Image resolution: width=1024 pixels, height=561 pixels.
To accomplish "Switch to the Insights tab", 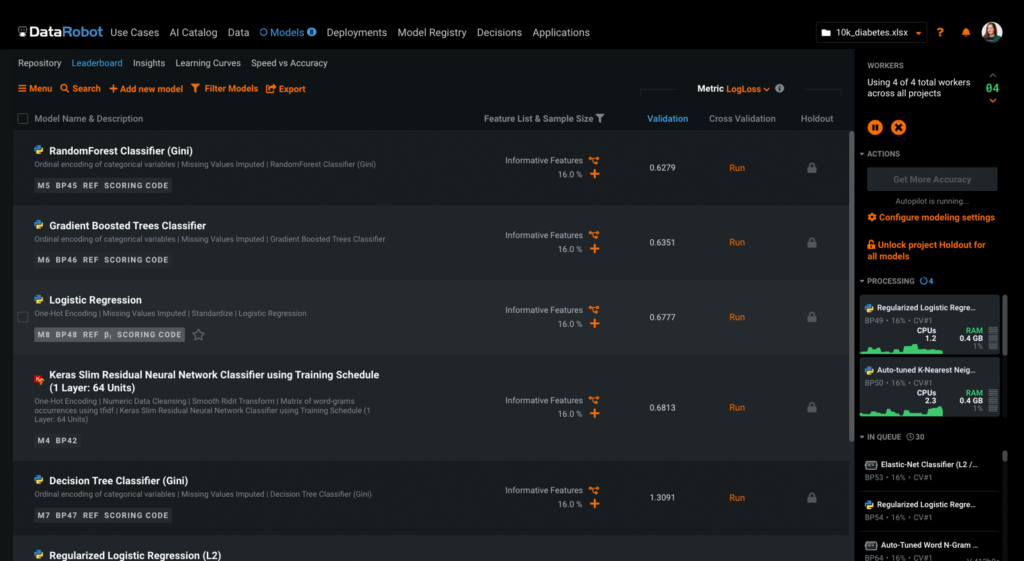I will [x=149, y=63].
